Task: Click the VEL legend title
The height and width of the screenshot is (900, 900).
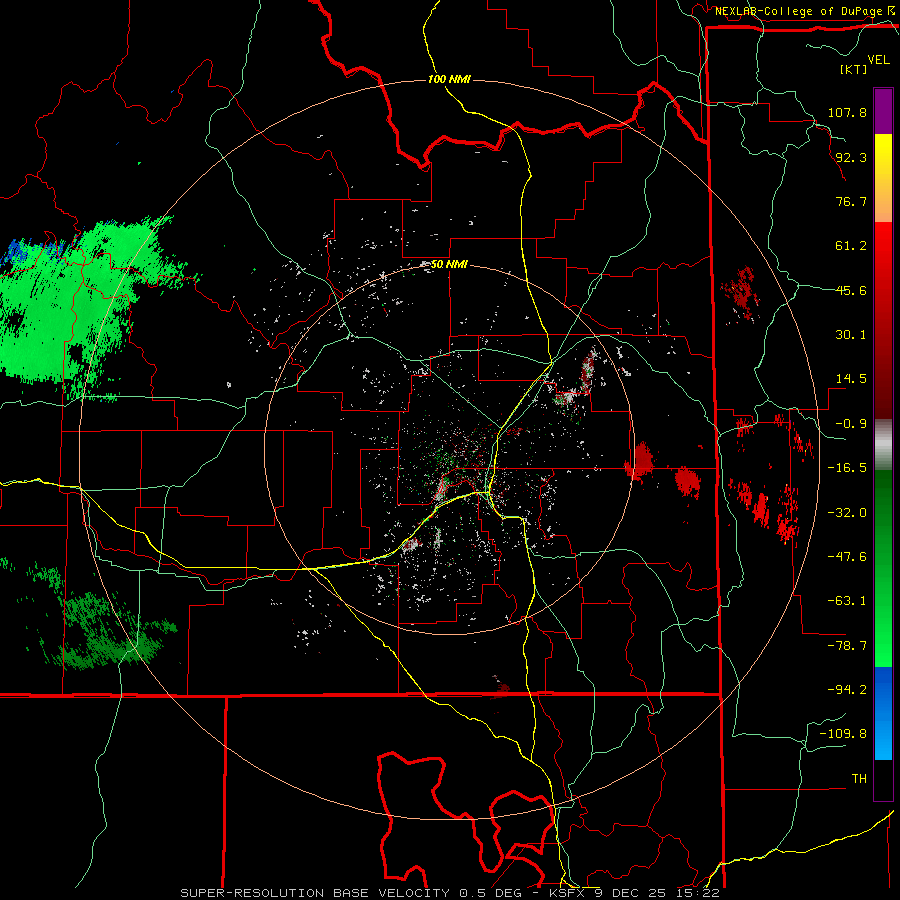Action: coord(878,60)
